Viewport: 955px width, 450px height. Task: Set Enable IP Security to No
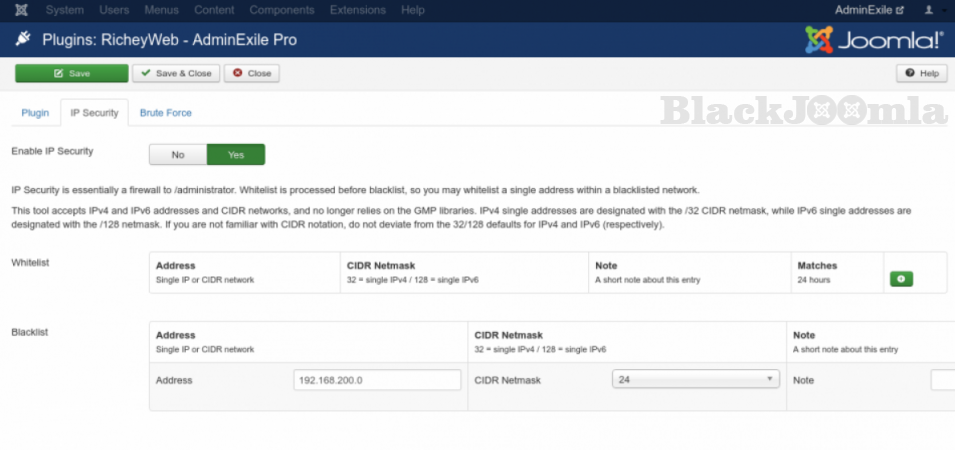click(178, 155)
